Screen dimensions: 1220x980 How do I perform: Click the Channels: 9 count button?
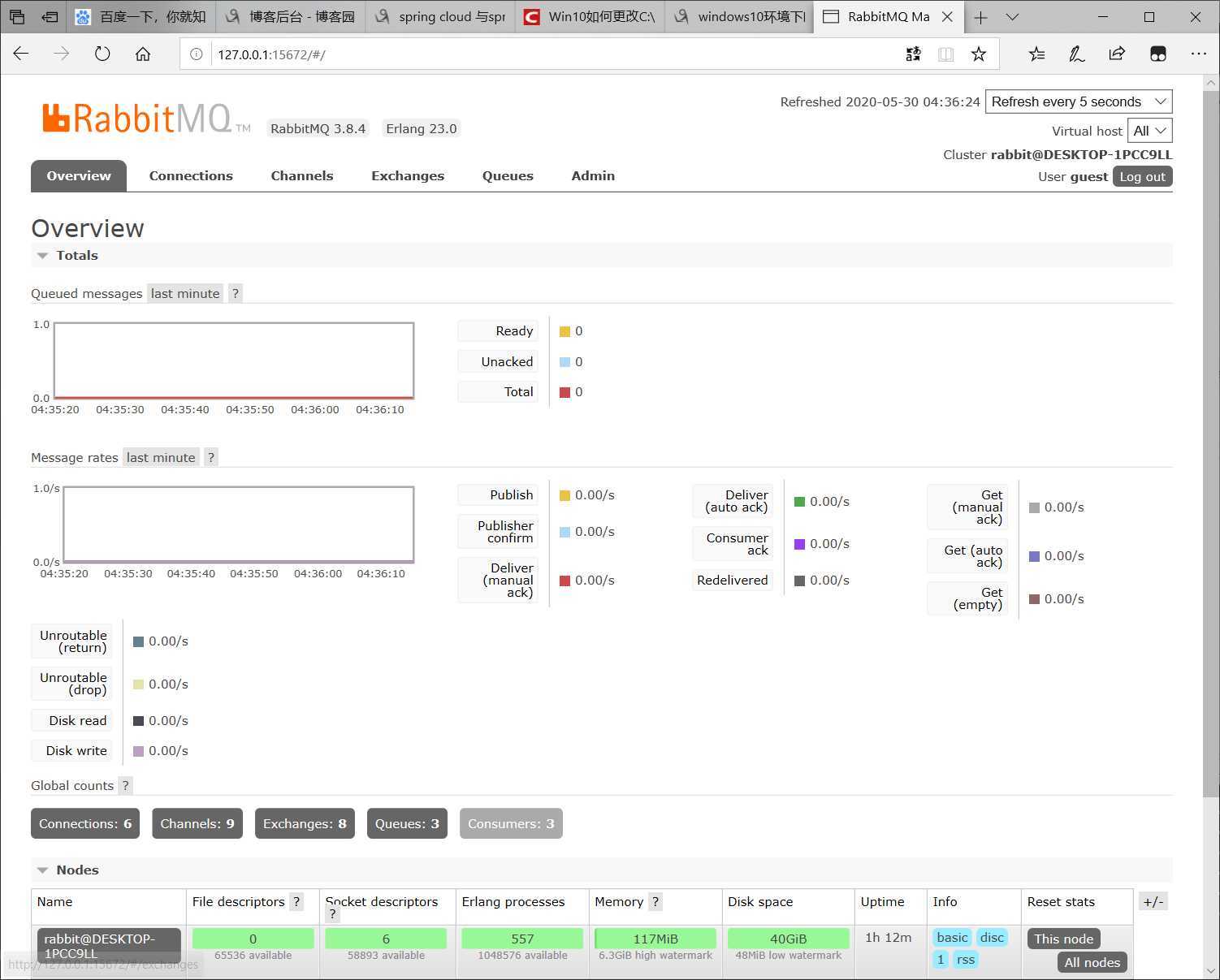pos(197,823)
